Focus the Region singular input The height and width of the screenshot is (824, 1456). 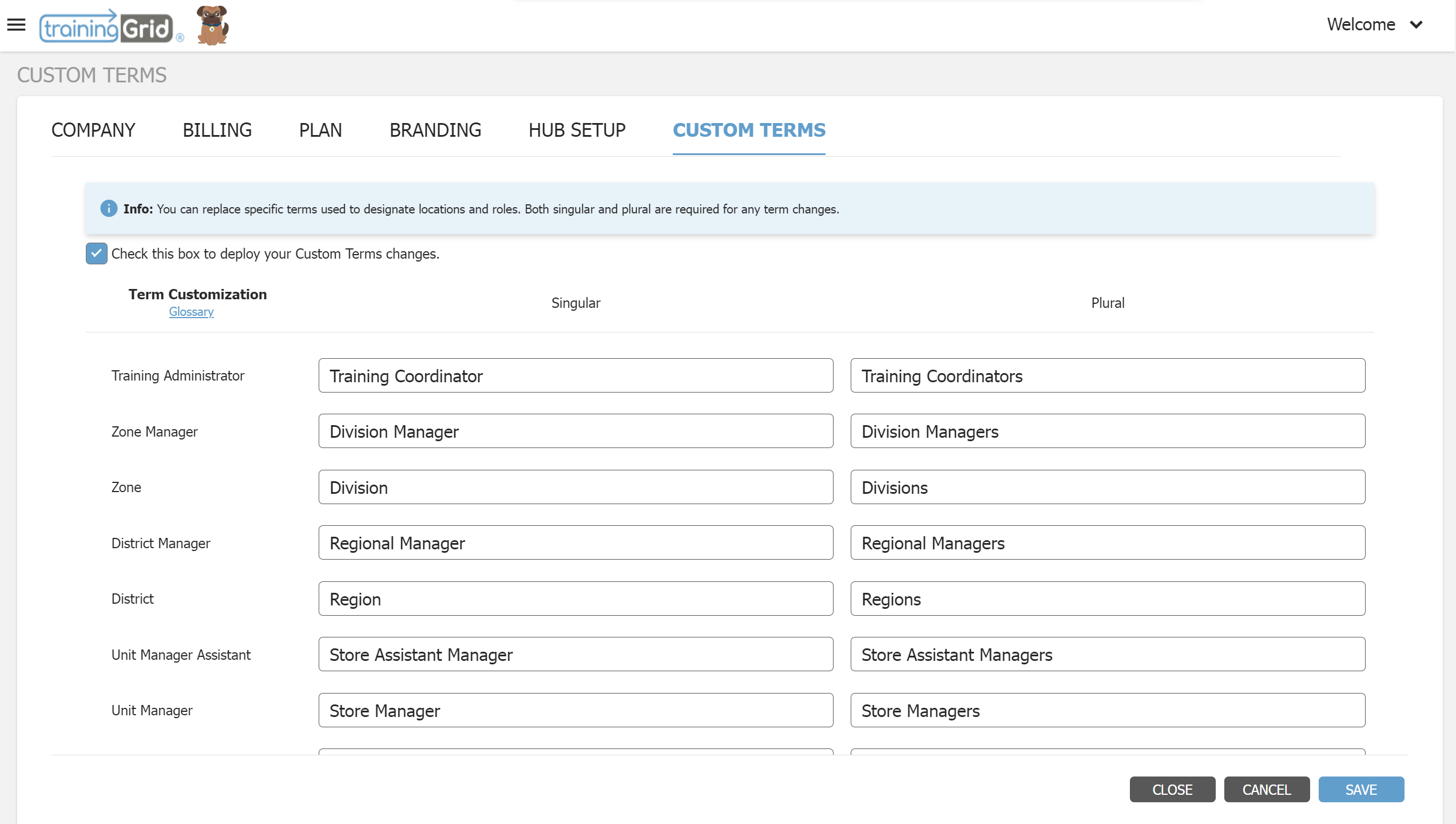point(576,599)
